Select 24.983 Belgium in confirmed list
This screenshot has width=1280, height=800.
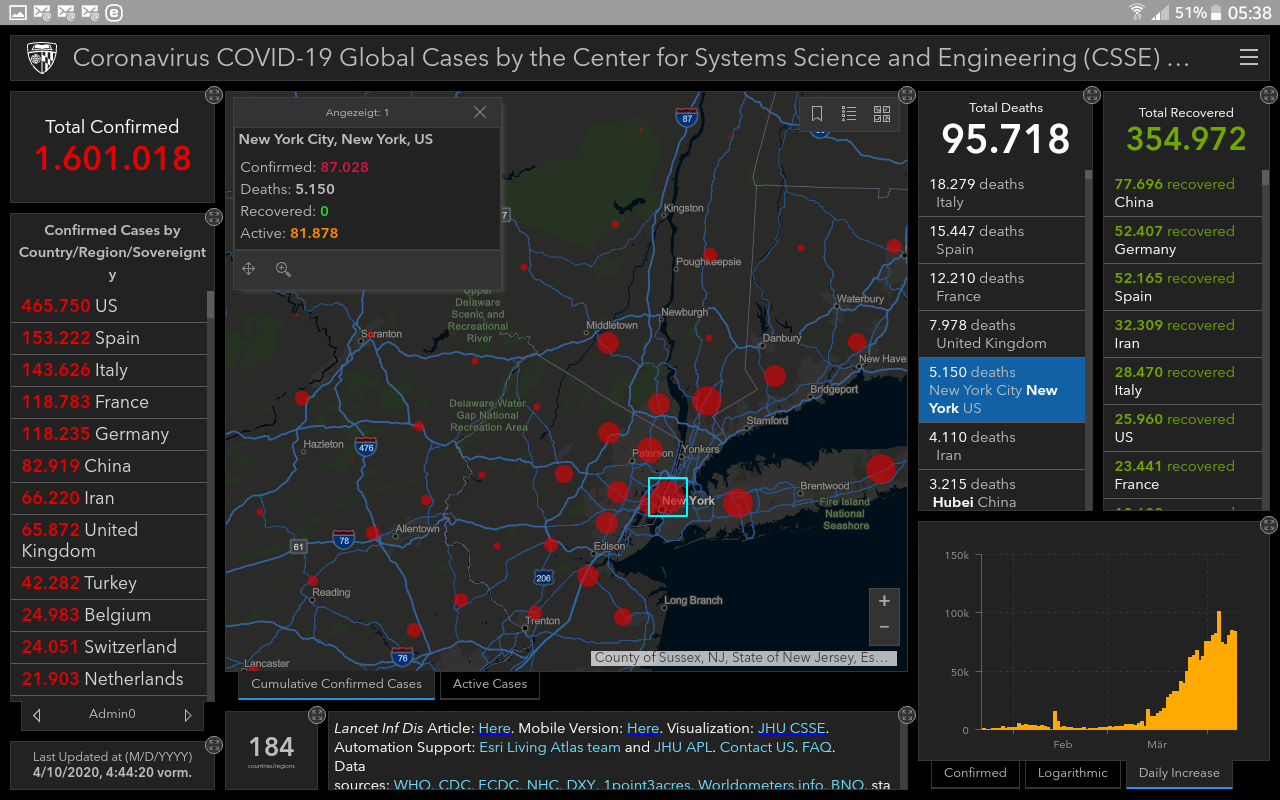coord(109,615)
